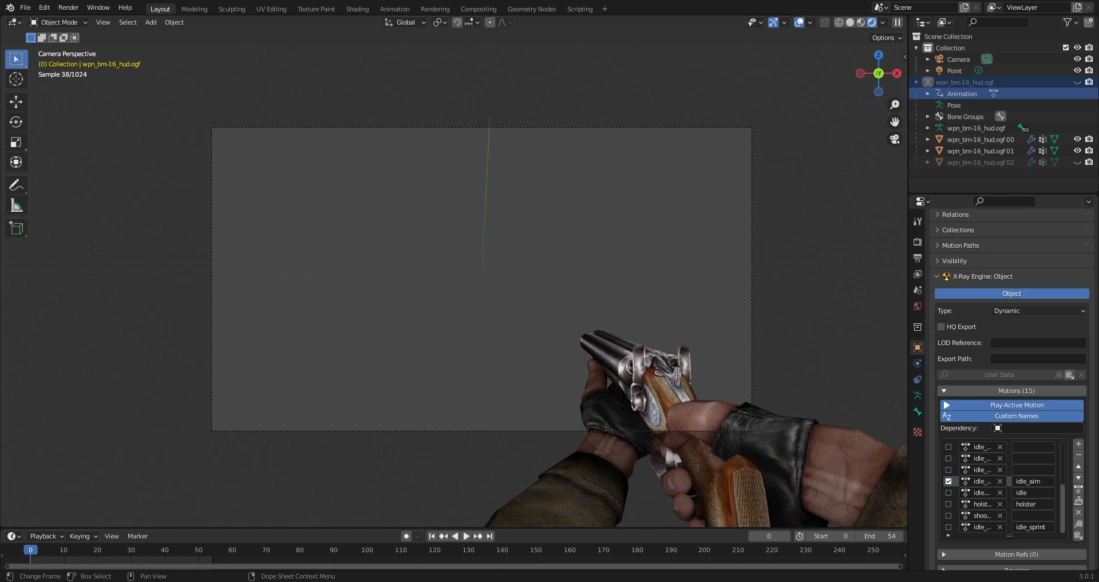Switch to rendered viewport shading
The width and height of the screenshot is (1099, 582).
click(x=872, y=22)
